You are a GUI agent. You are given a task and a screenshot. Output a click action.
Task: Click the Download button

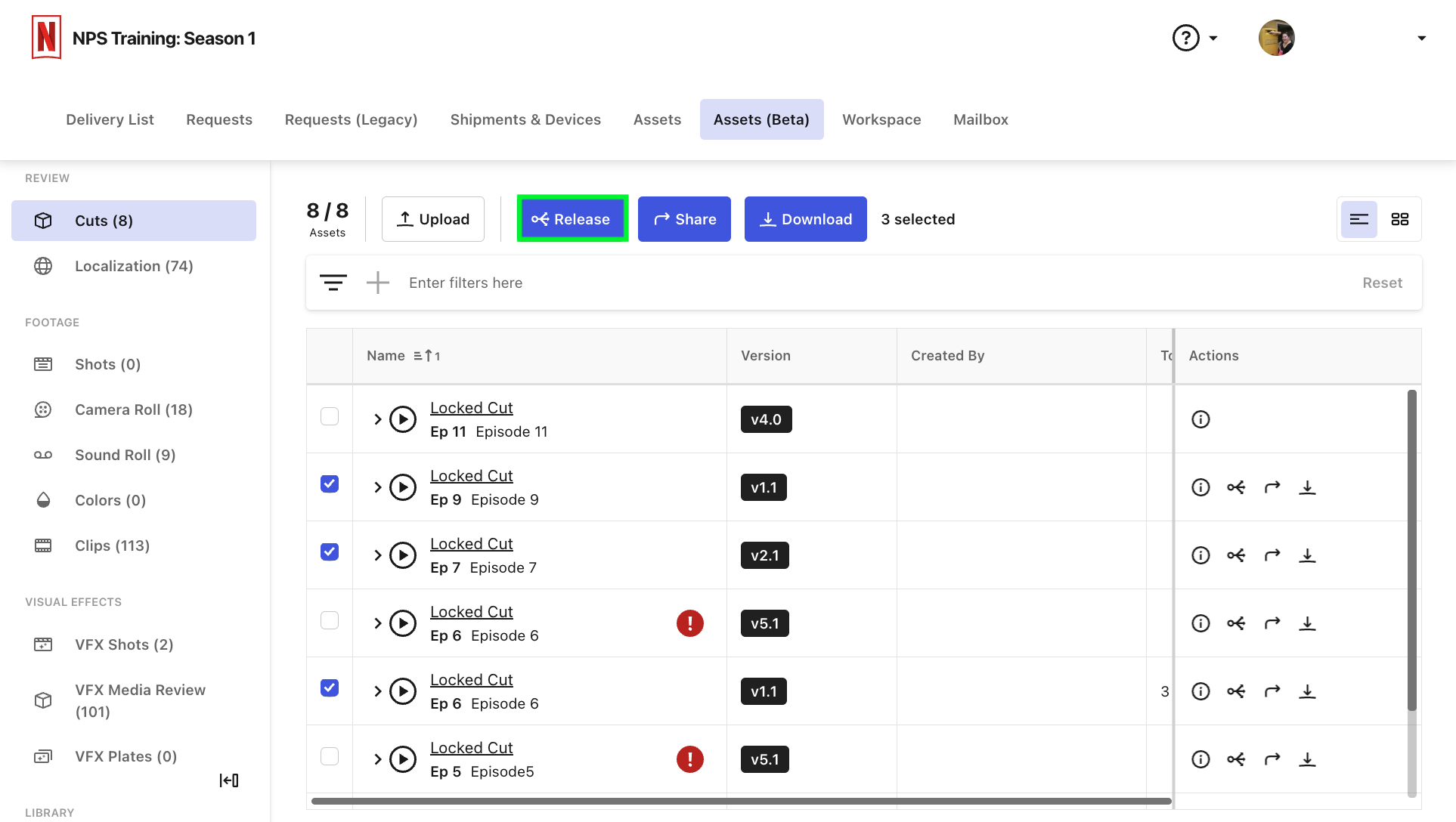[x=806, y=219]
